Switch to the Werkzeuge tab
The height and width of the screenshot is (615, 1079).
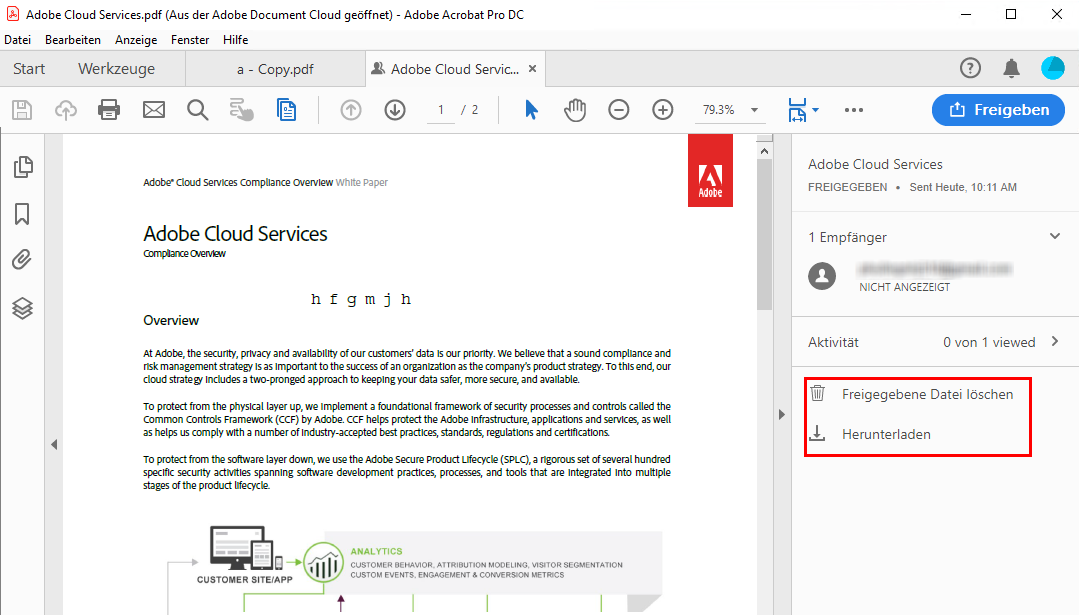tap(116, 69)
